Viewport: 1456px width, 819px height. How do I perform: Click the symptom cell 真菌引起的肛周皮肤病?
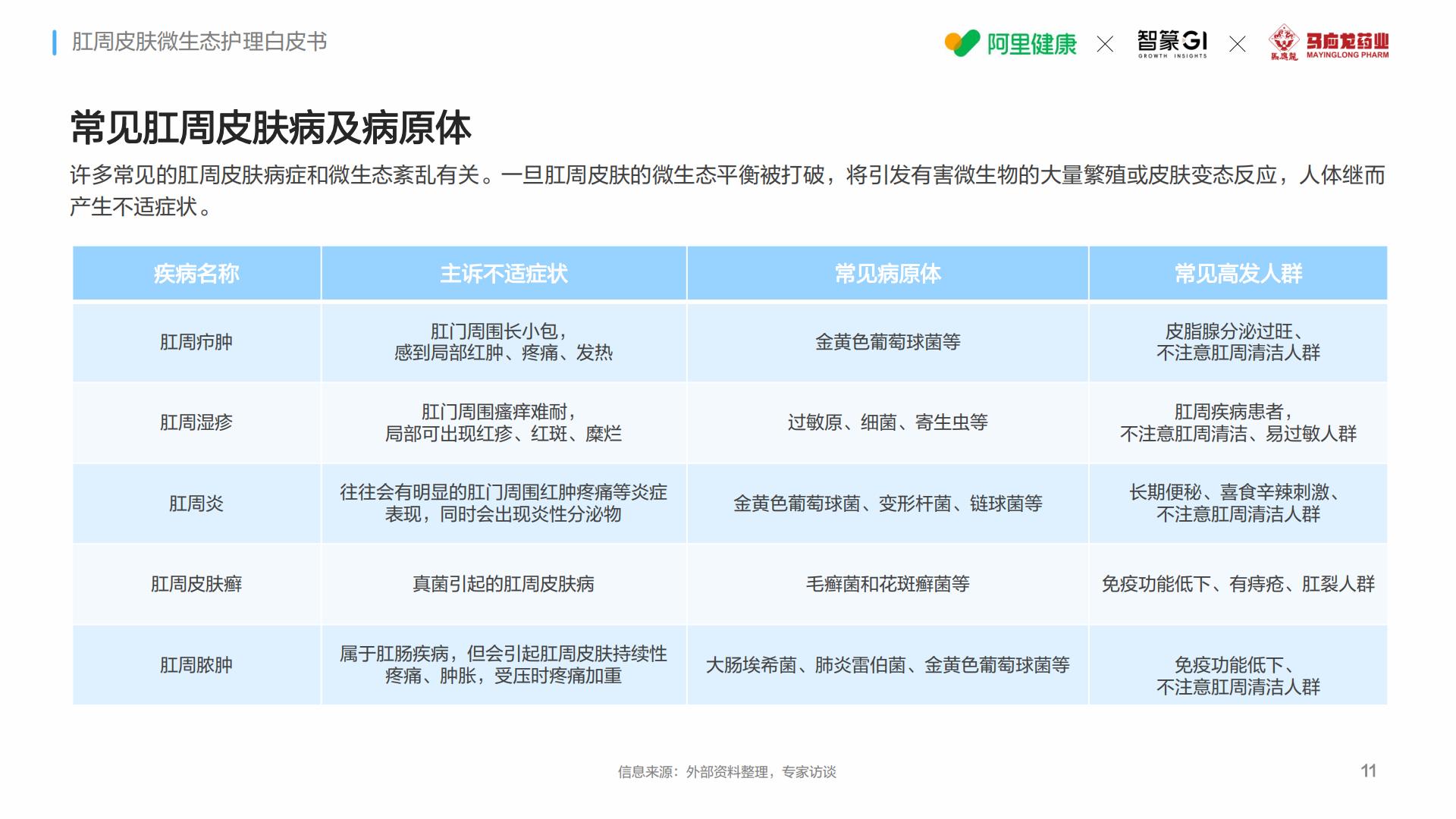click(x=504, y=584)
